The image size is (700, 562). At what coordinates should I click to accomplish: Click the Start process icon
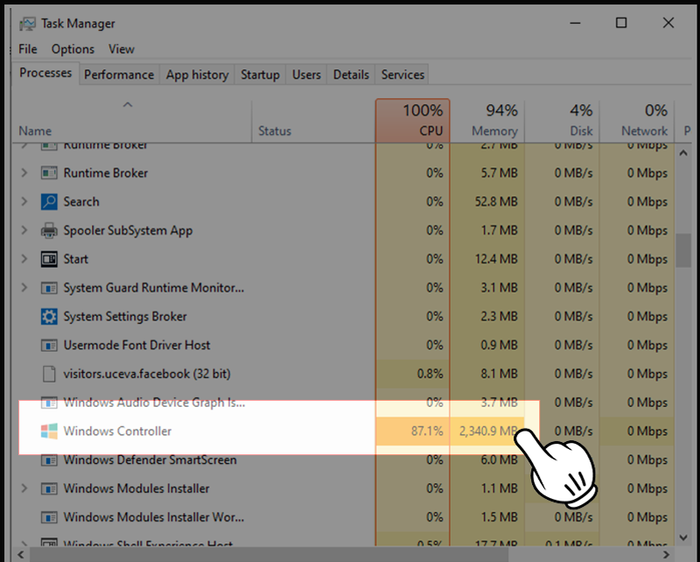point(49,259)
